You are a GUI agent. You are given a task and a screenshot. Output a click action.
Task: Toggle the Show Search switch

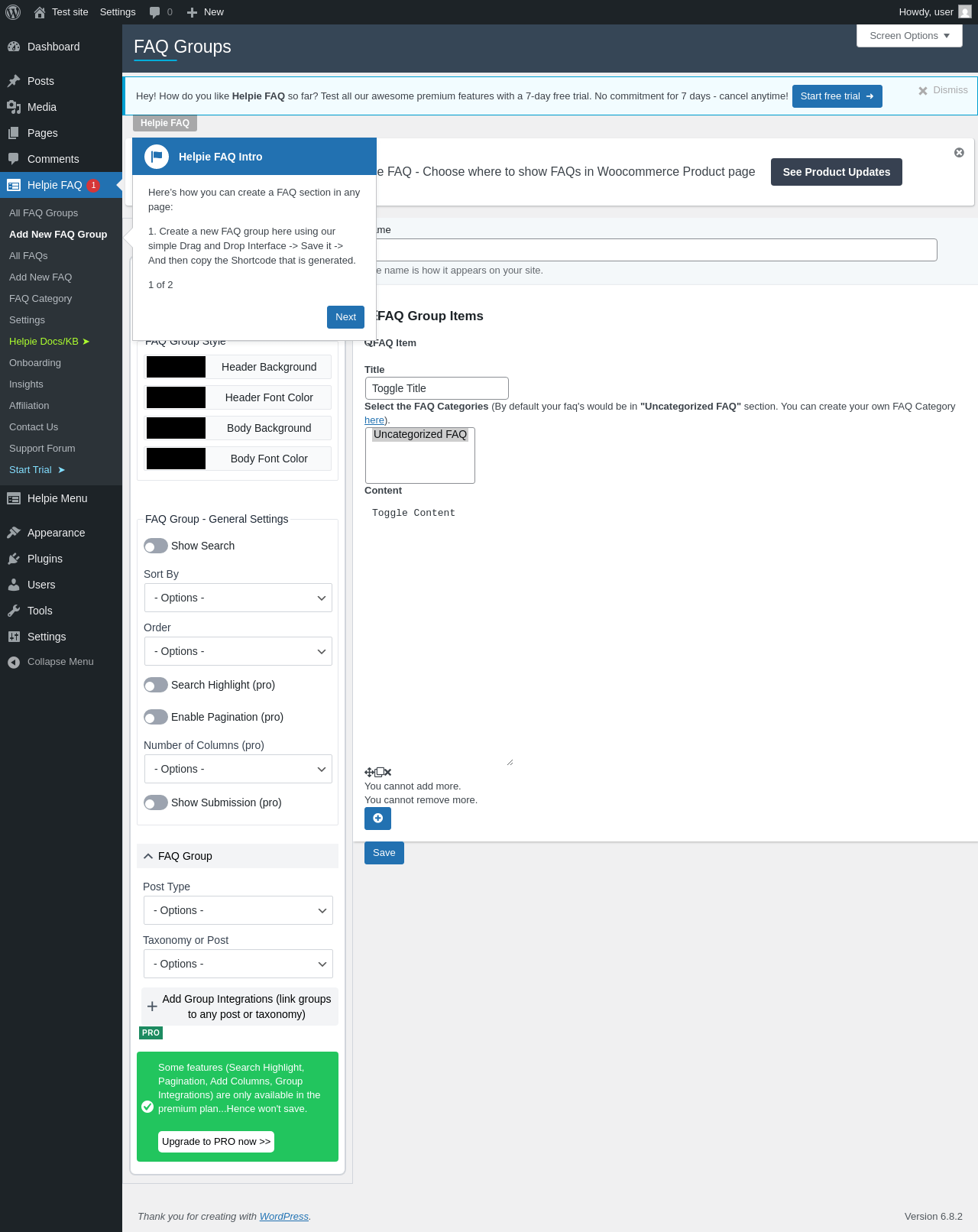coord(156,546)
